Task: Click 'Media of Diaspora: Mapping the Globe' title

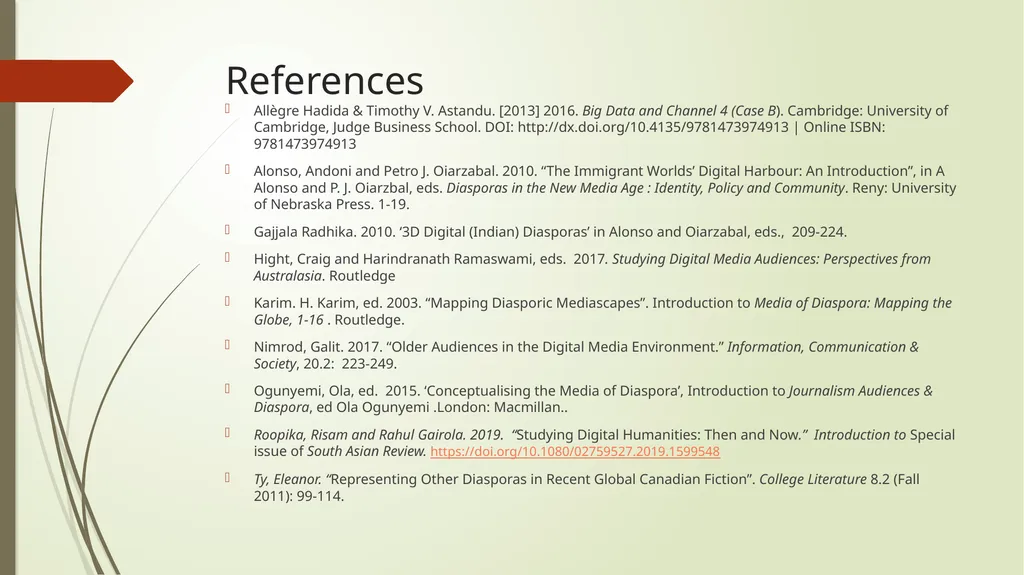Action: coord(601,311)
